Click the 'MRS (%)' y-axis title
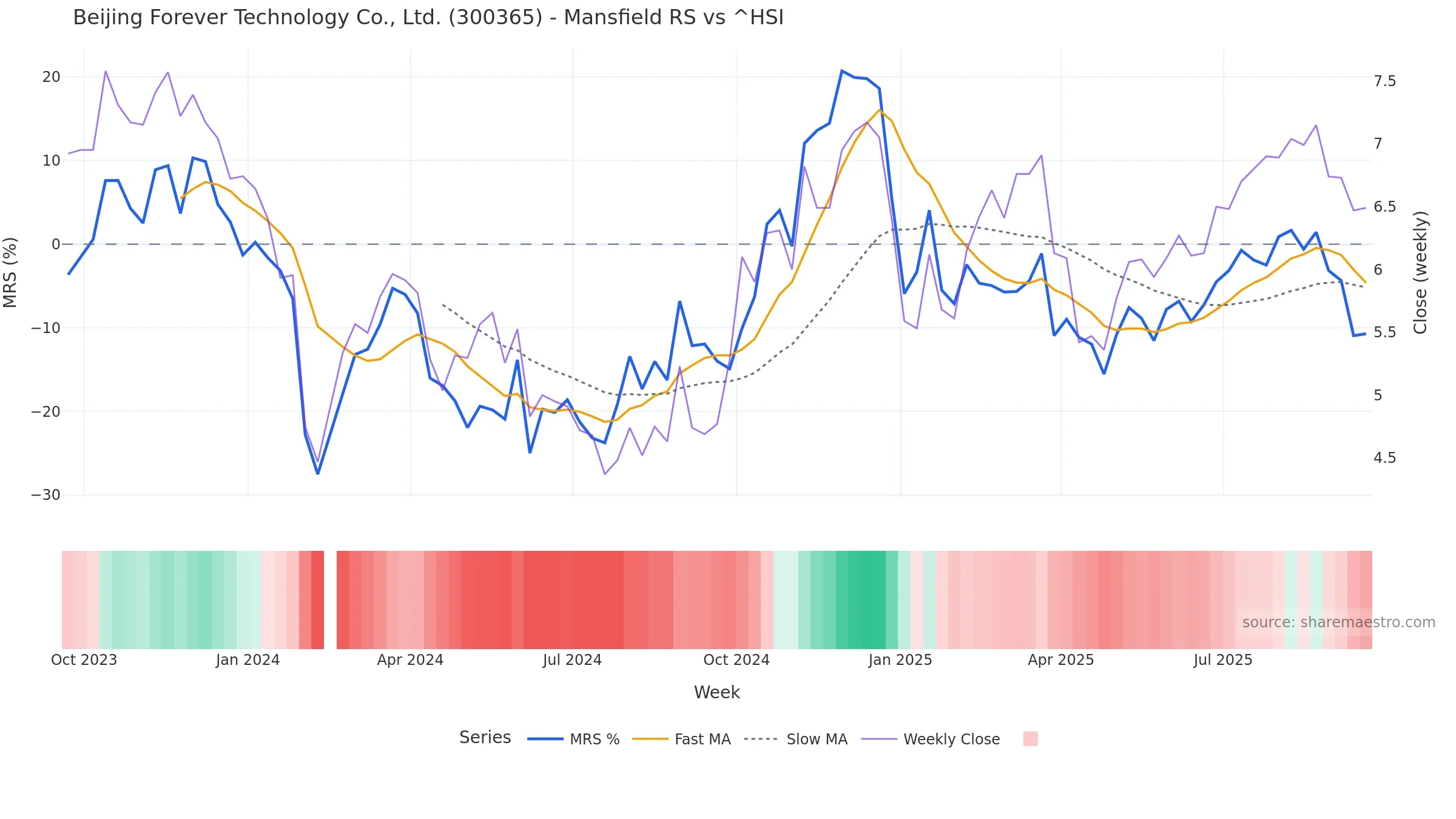Image resolution: width=1456 pixels, height=819 pixels. pos(10,272)
